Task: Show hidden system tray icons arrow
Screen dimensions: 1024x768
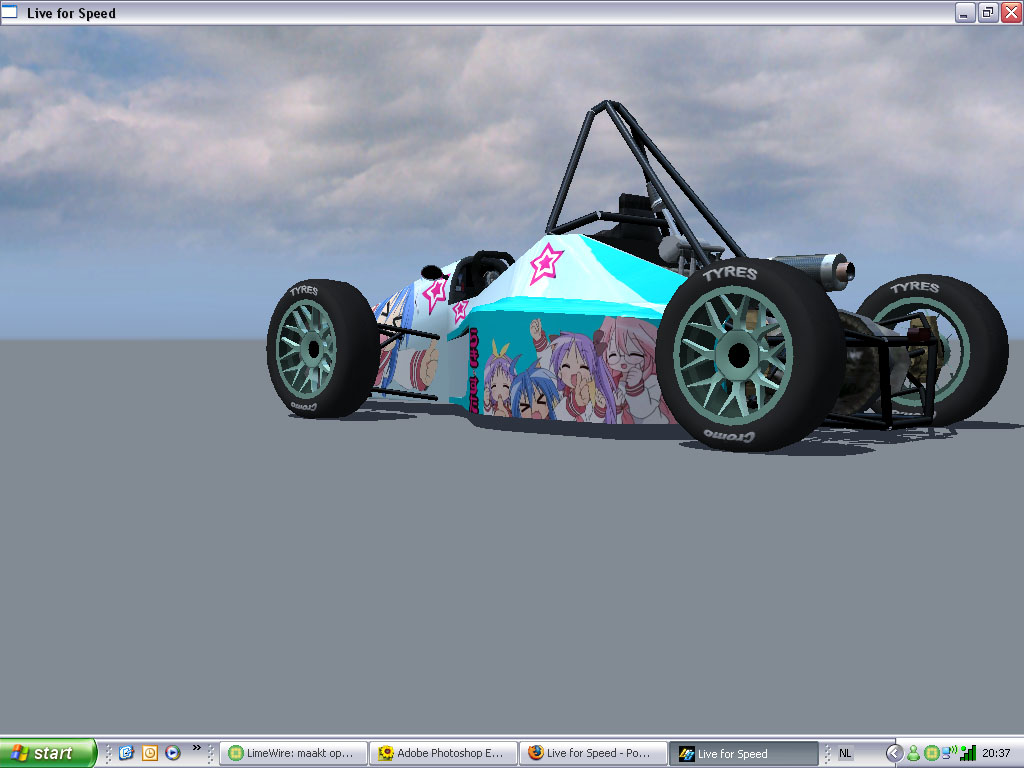Action: coord(894,754)
